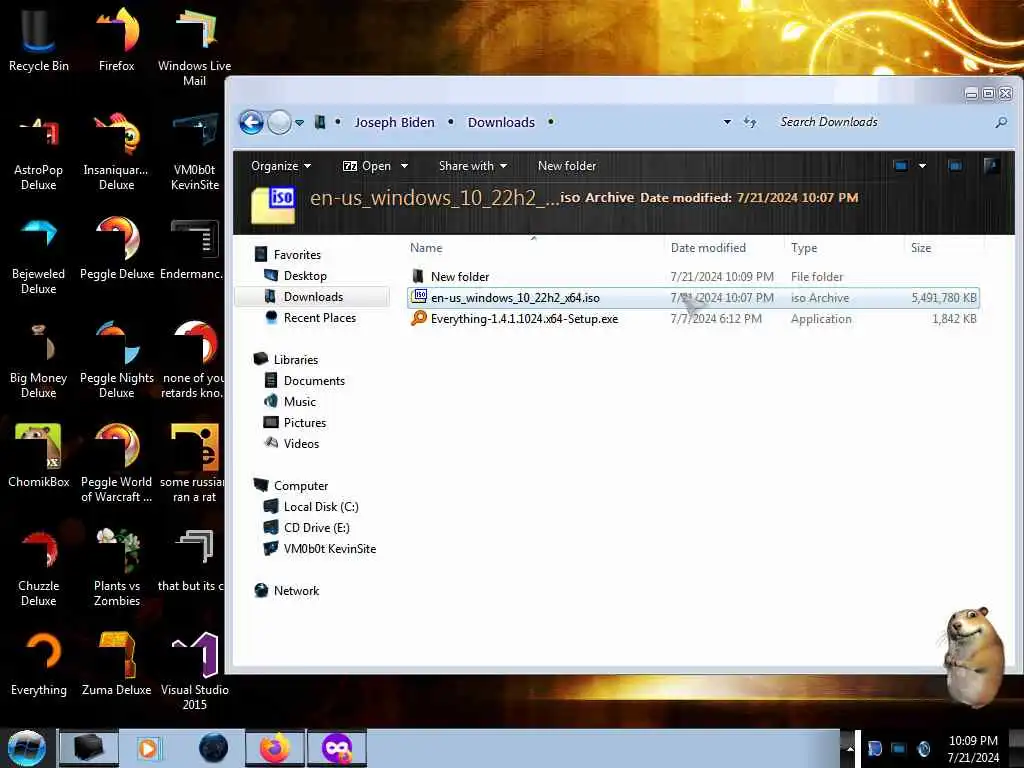This screenshot has height=768, width=1024.
Task: Open CD Drive (E:) in sidebar
Action: [x=316, y=527]
